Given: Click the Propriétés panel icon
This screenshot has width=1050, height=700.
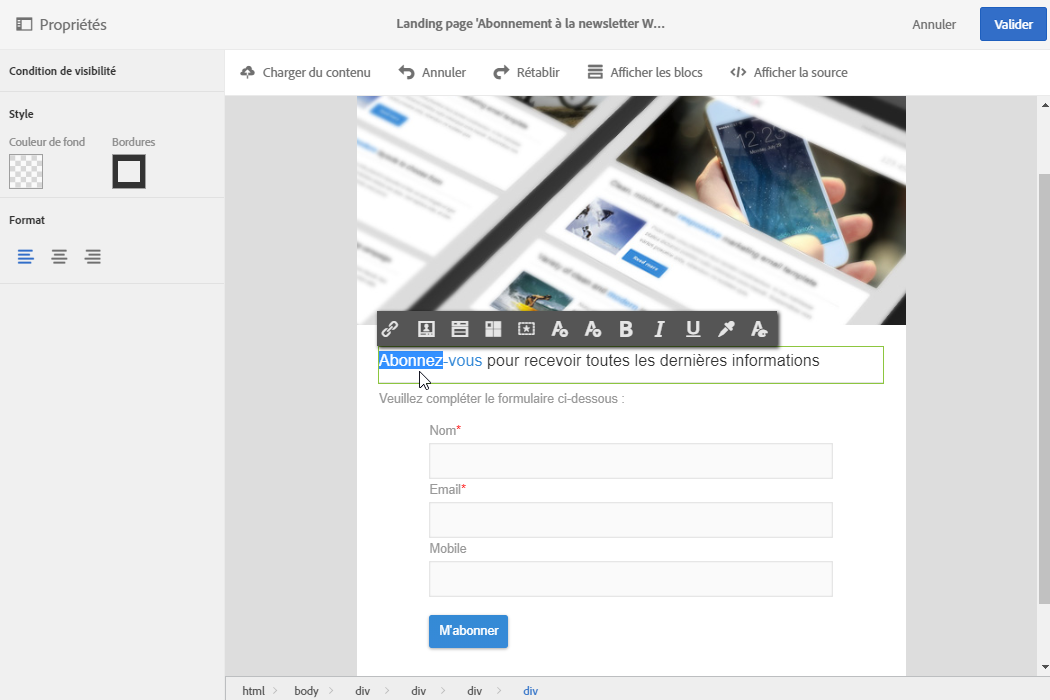Looking at the screenshot, I should tap(24, 25).
